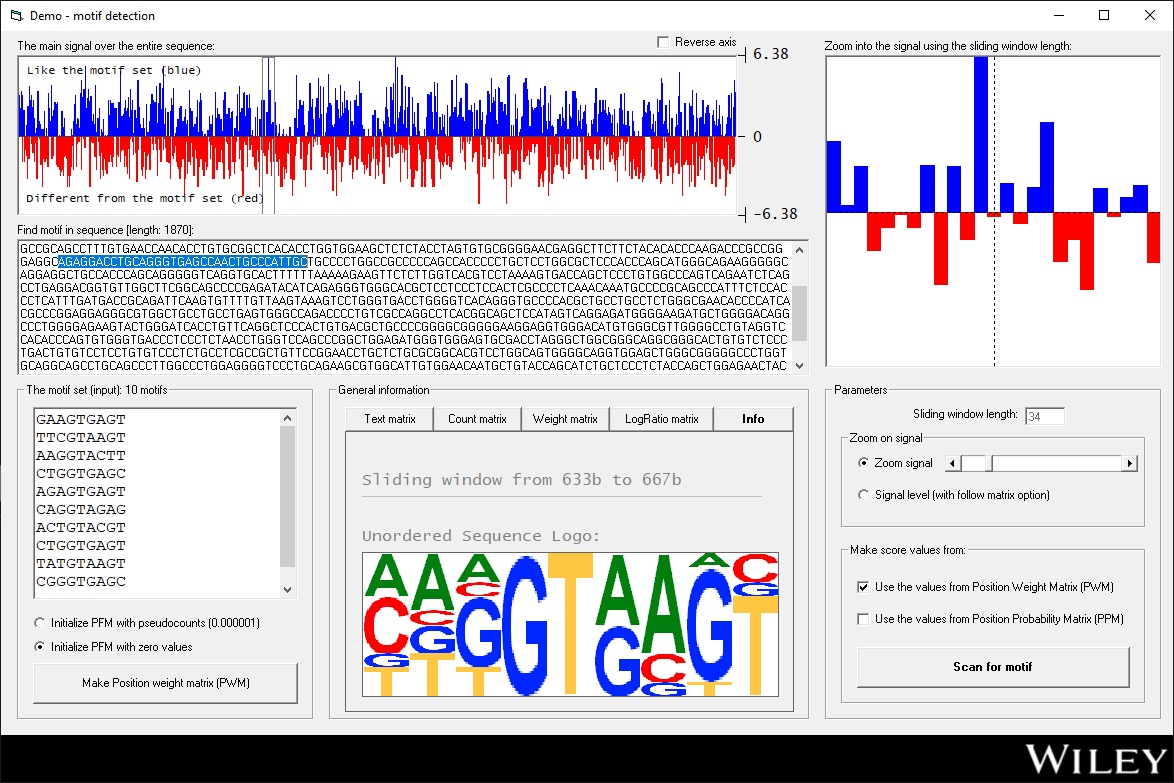1174x783 pixels.
Task: Click the Sliding window length input field
Action: 1045,415
